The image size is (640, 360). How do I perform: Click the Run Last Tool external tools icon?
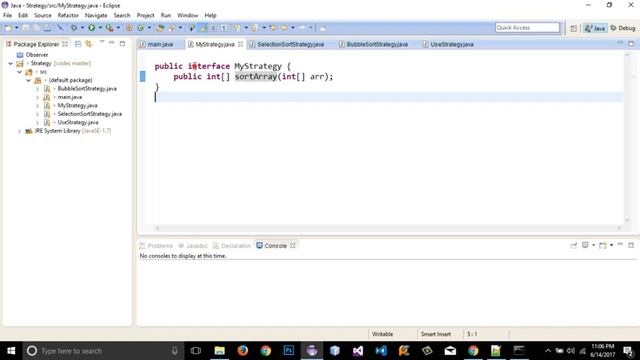pyautogui.click(x=109, y=28)
